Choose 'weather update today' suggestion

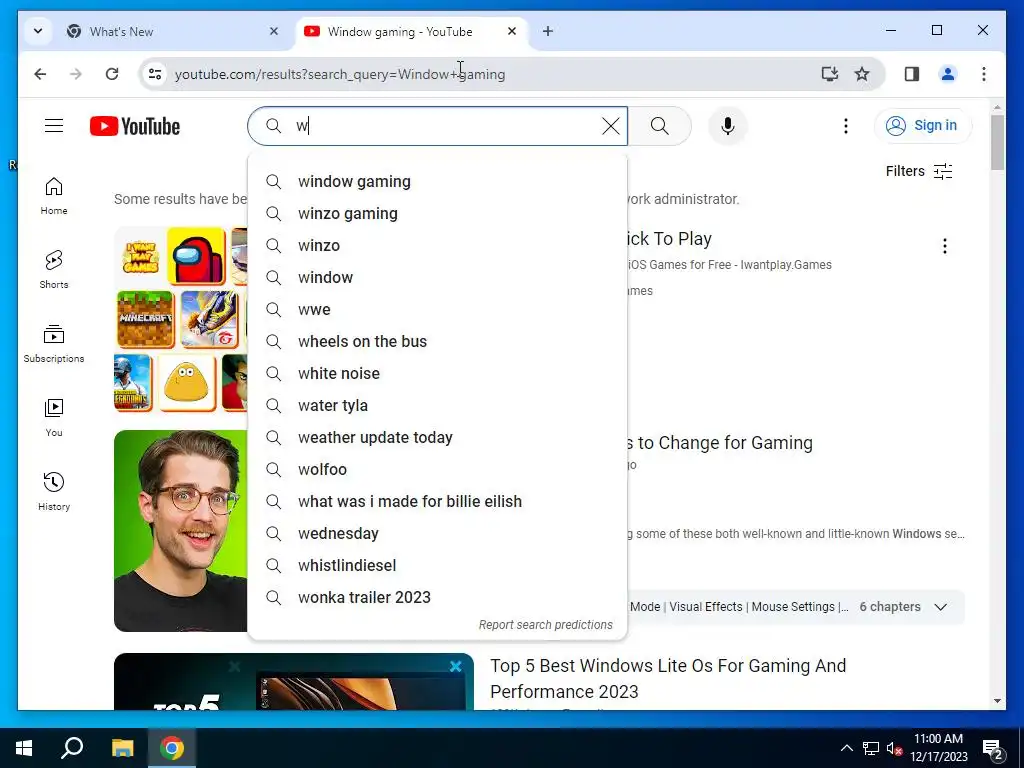coord(438,438)
